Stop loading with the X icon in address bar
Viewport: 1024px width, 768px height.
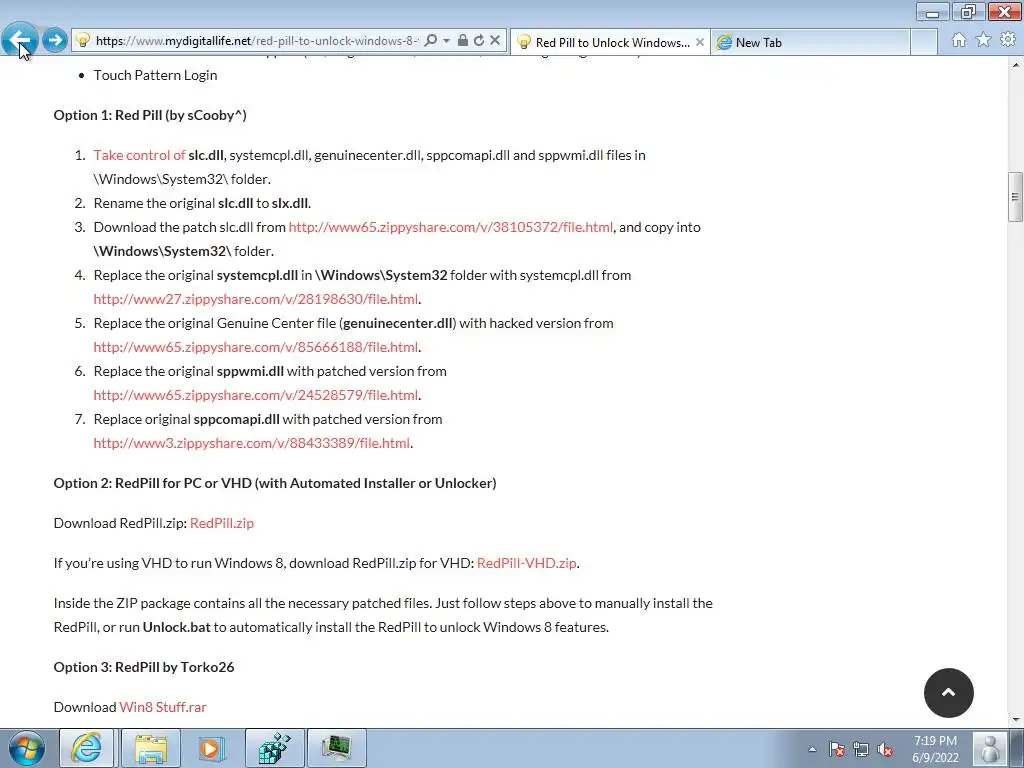click(x=495, y=40)
